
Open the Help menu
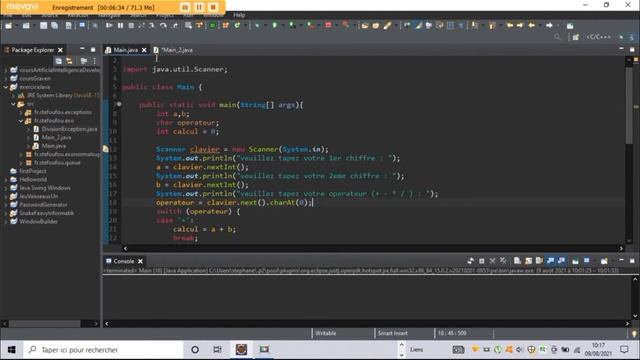pyautogui.click(x=239, y=15)
